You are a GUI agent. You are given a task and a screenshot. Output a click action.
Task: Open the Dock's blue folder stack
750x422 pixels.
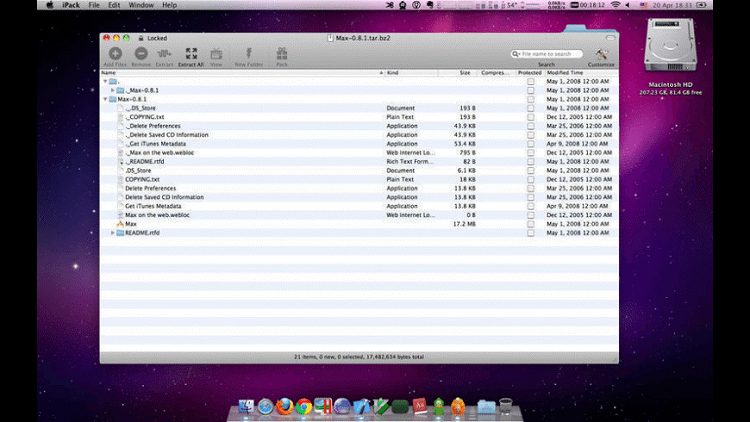click(486, 407)
